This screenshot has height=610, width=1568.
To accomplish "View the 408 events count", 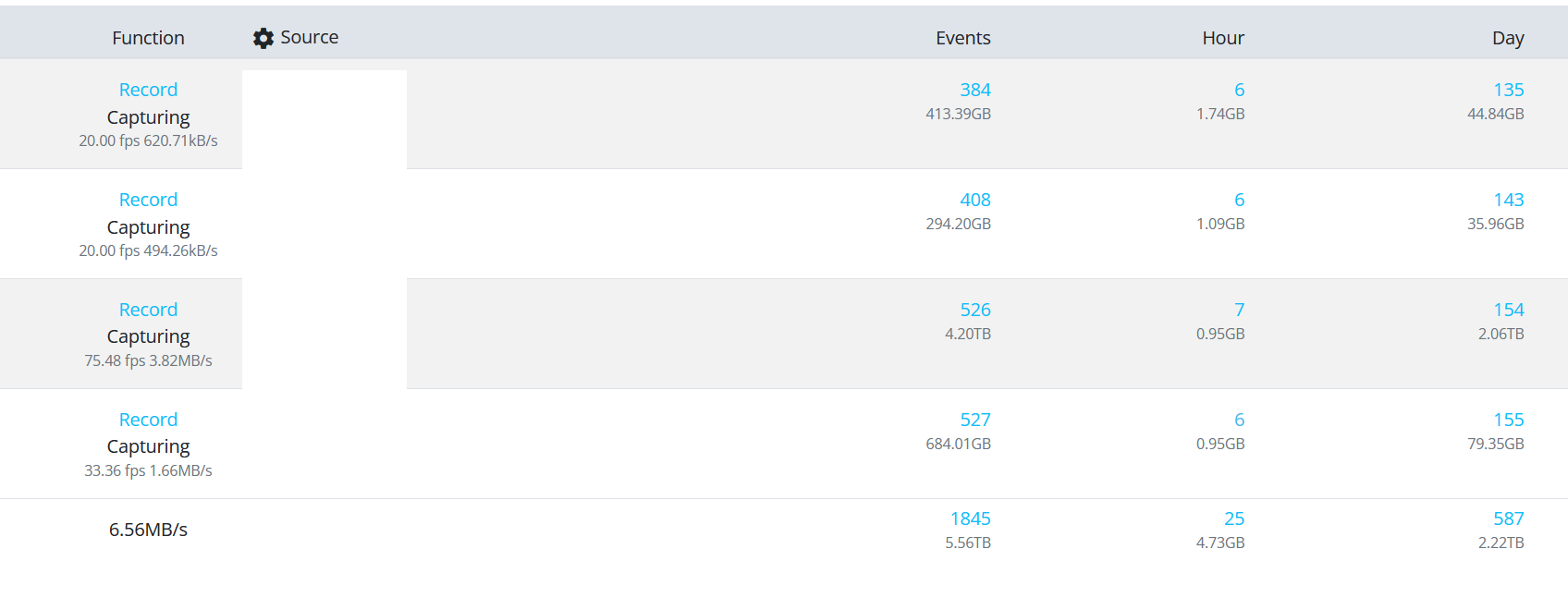I will coord(974,200).
